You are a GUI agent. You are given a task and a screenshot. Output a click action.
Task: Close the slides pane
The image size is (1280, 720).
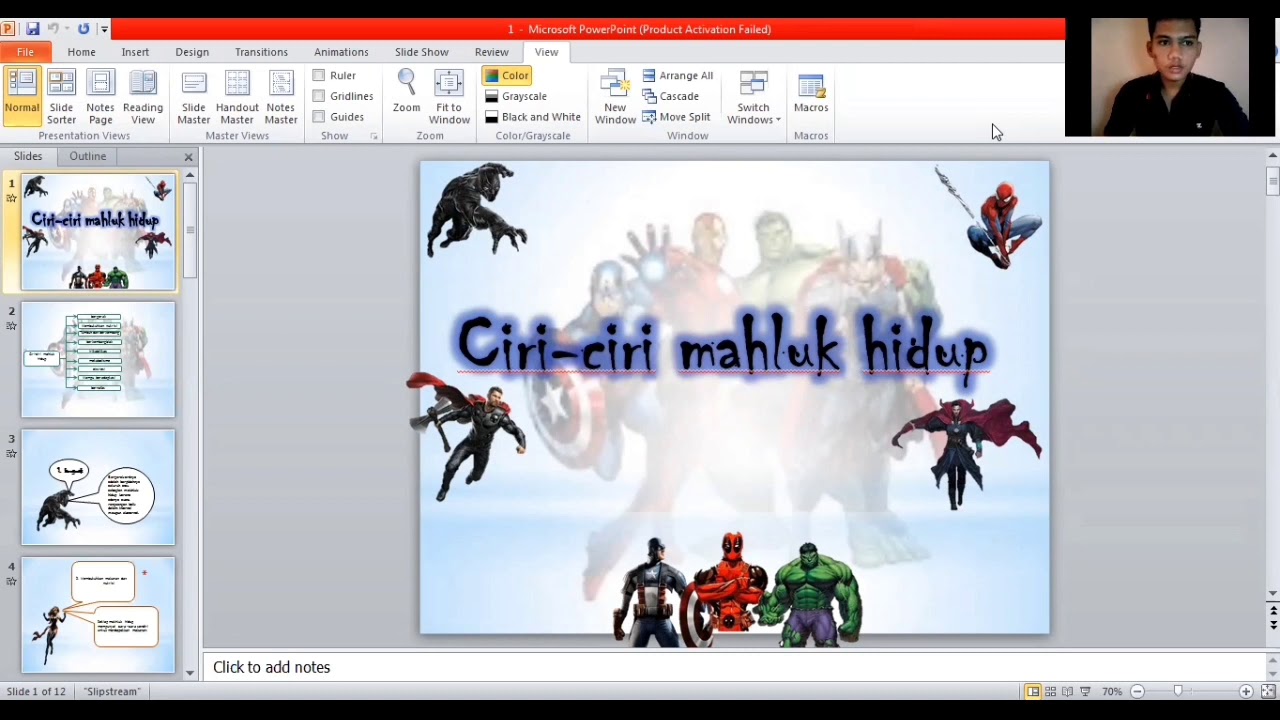click(188, 157)
